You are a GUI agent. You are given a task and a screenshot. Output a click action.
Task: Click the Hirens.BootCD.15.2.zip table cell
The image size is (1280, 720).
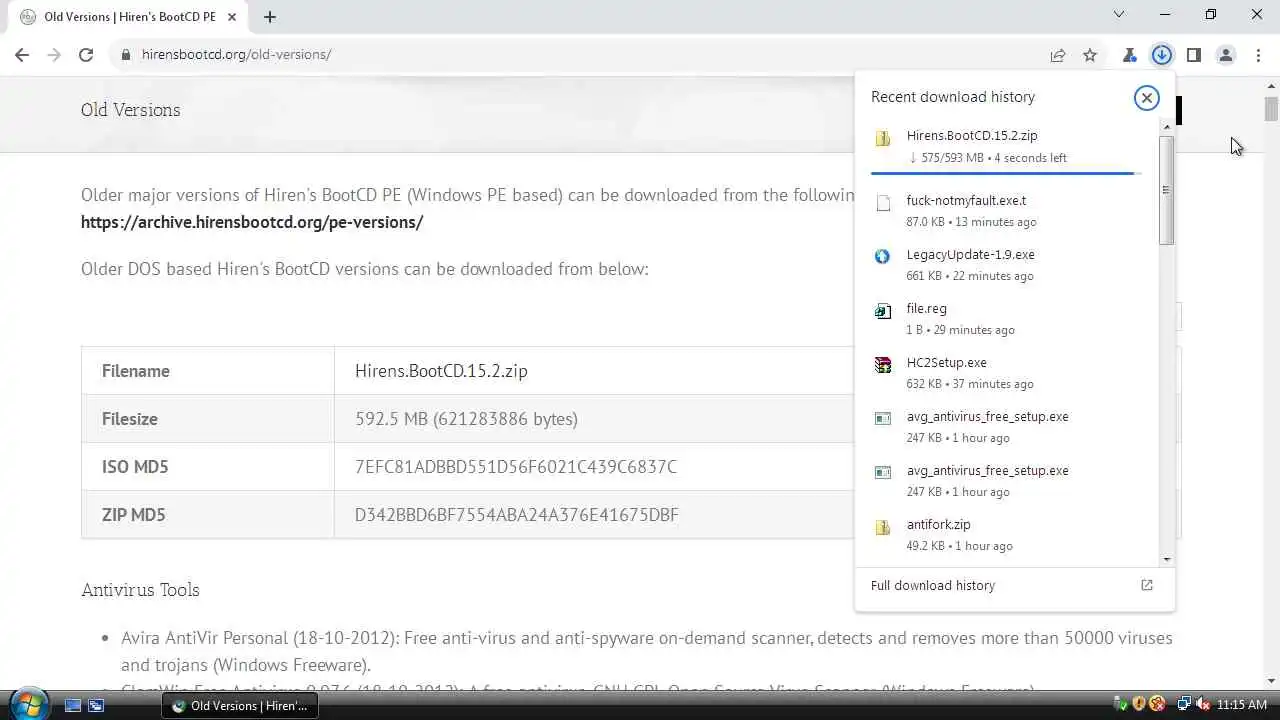(x=441, y=371)
